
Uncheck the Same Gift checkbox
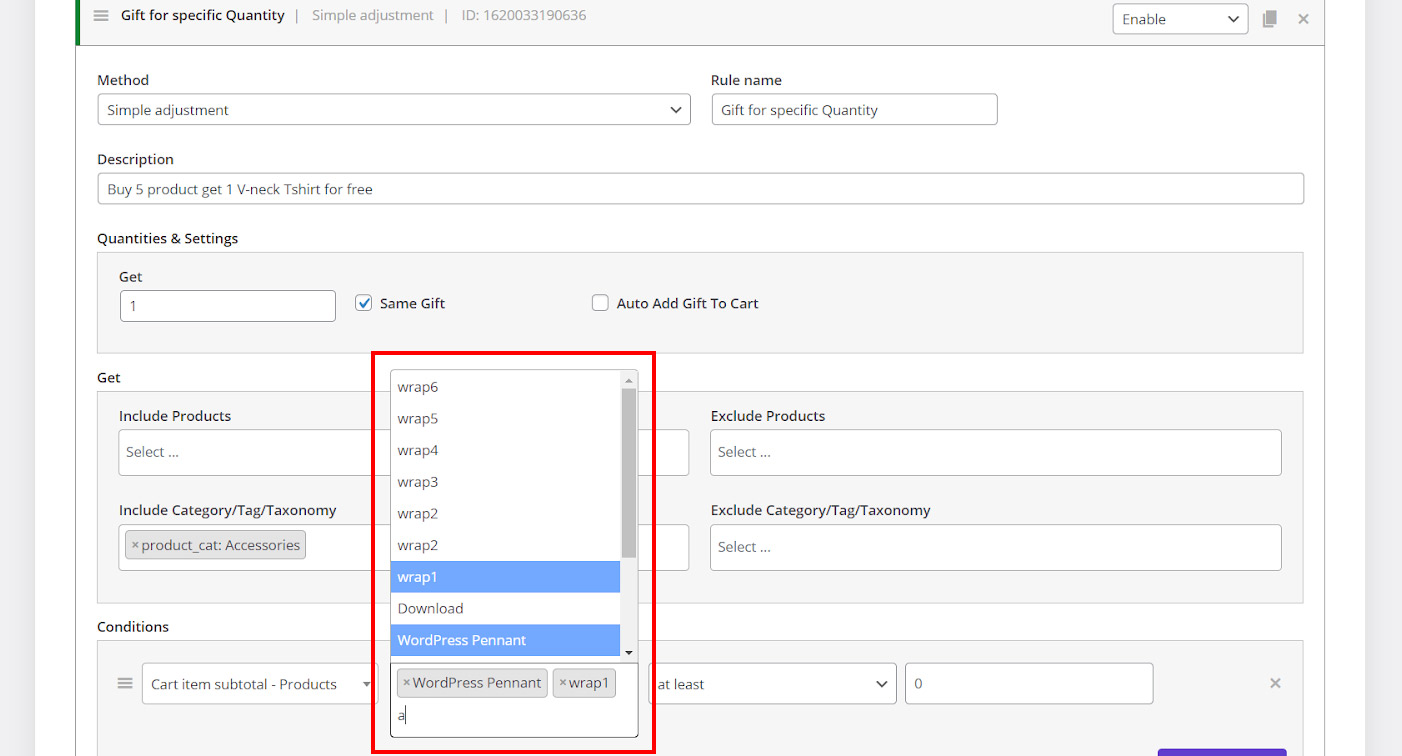(x=364, y=303)
